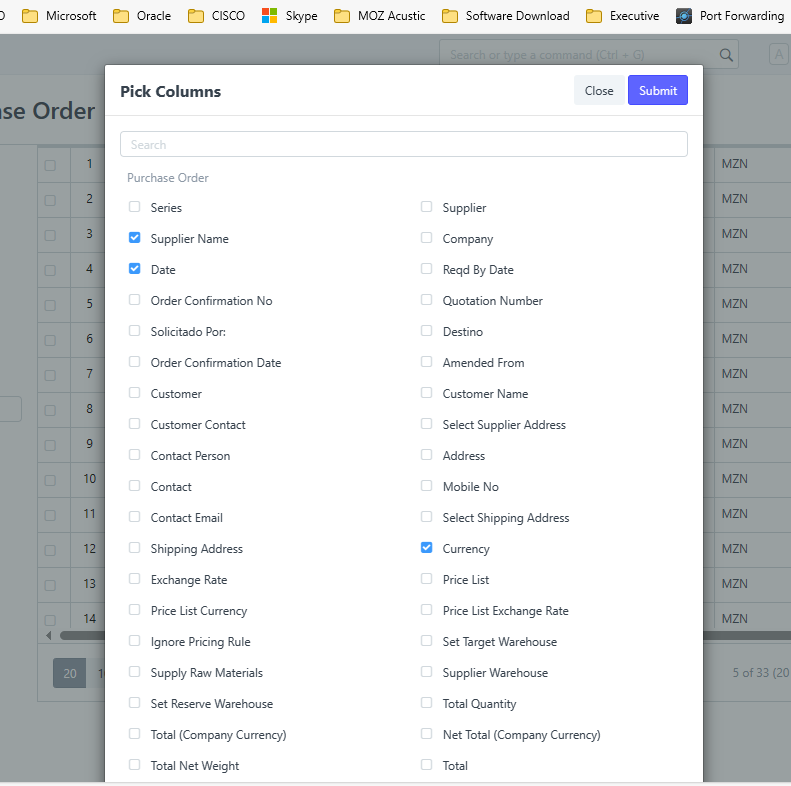
Task: Uncheck the Supplier Name column checkbox
Action: [135, 238]
